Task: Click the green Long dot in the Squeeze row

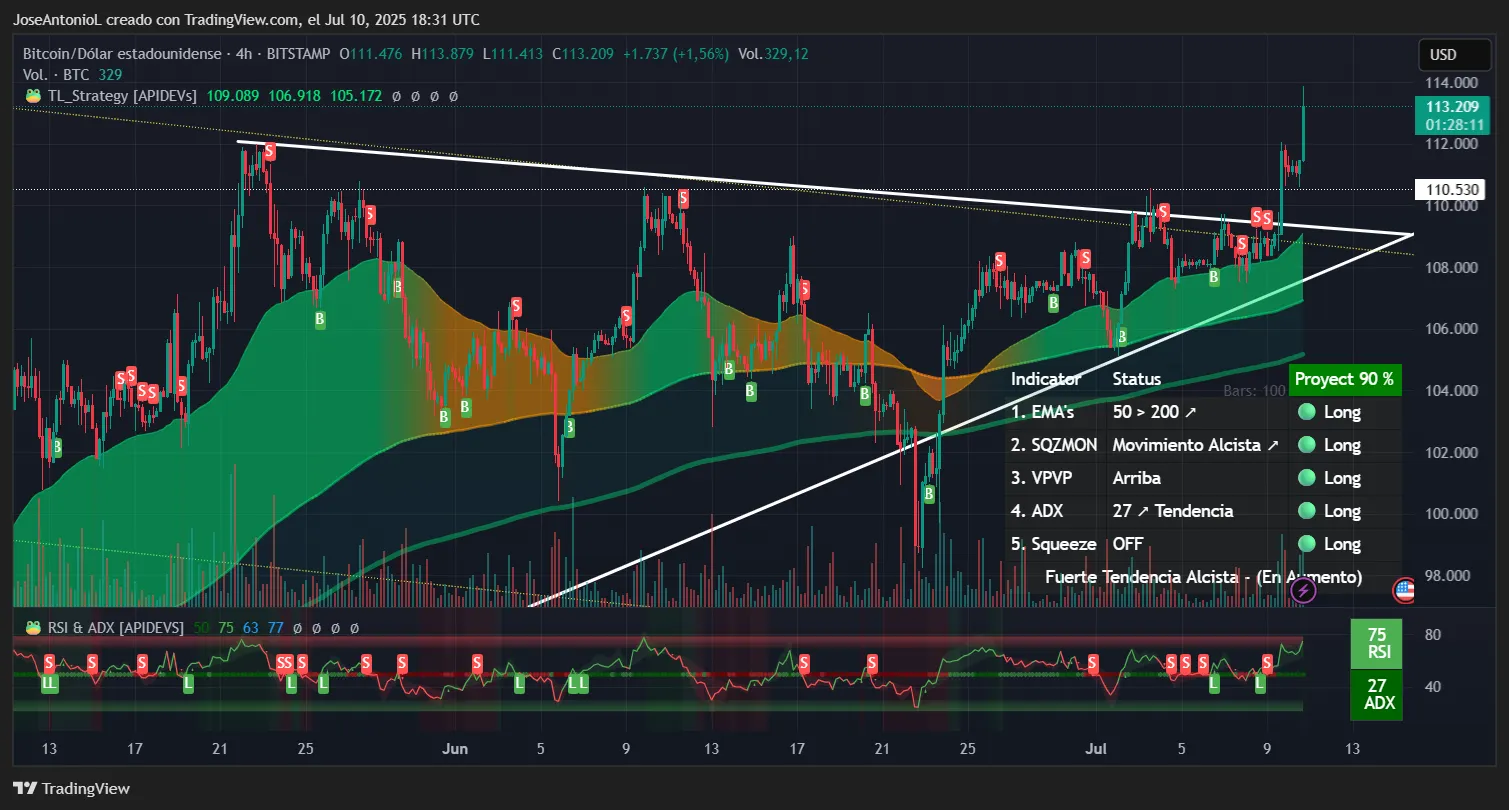Action: click(x=1305, y=544)
